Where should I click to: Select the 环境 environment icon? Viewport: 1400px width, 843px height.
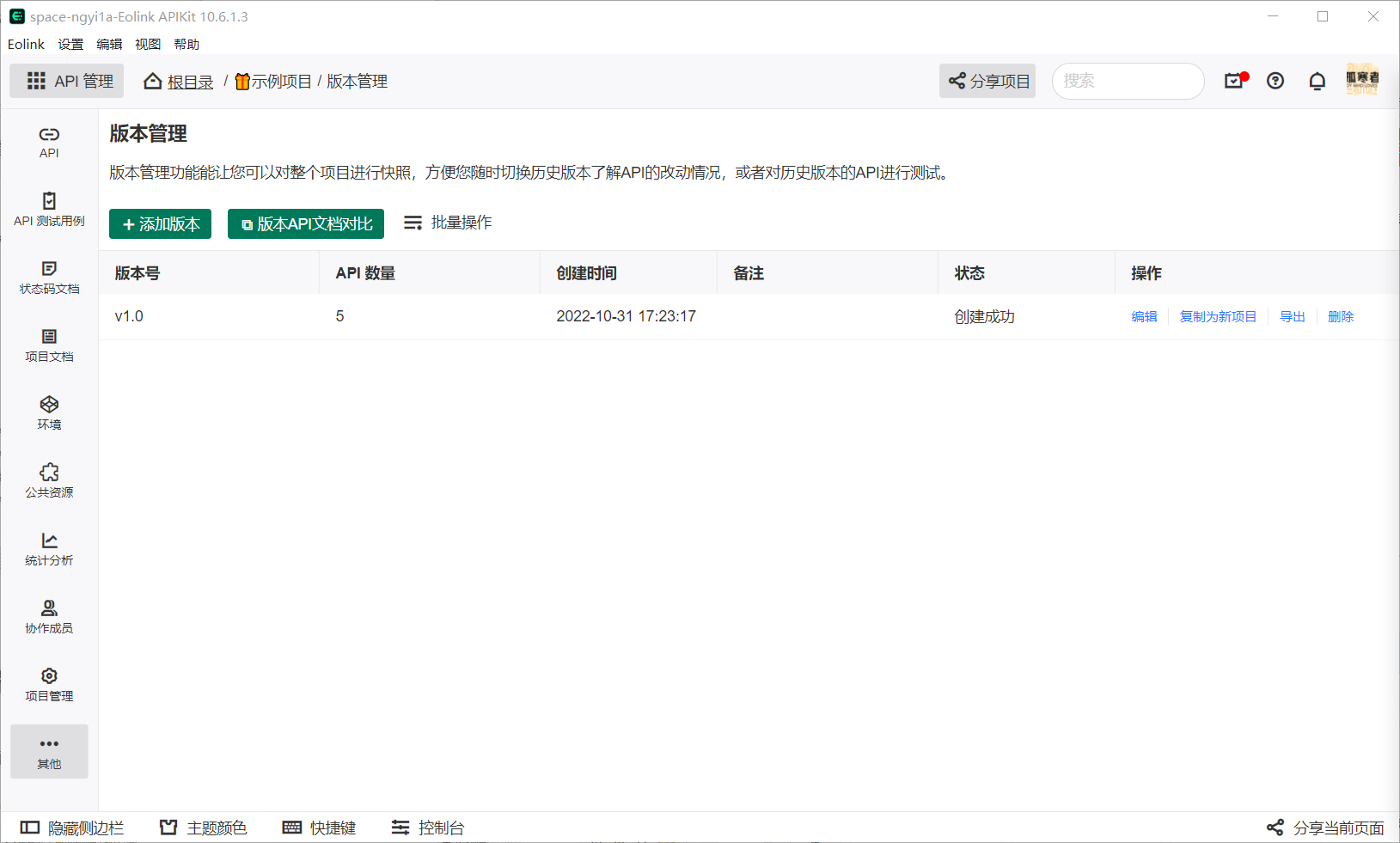click(49, 412)
